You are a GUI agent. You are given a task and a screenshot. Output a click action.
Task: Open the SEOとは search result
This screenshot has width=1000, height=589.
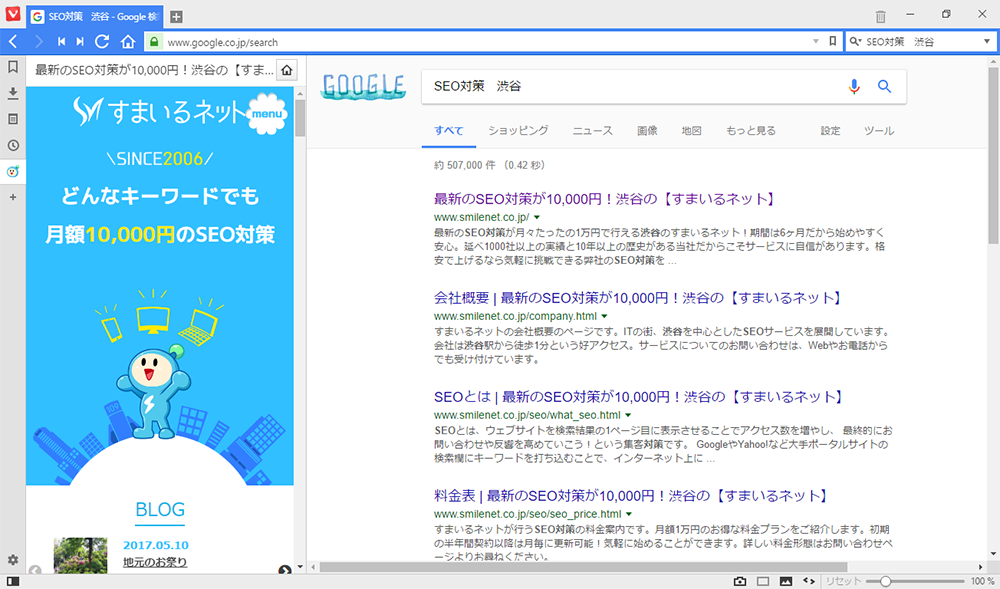pos(640,396)
